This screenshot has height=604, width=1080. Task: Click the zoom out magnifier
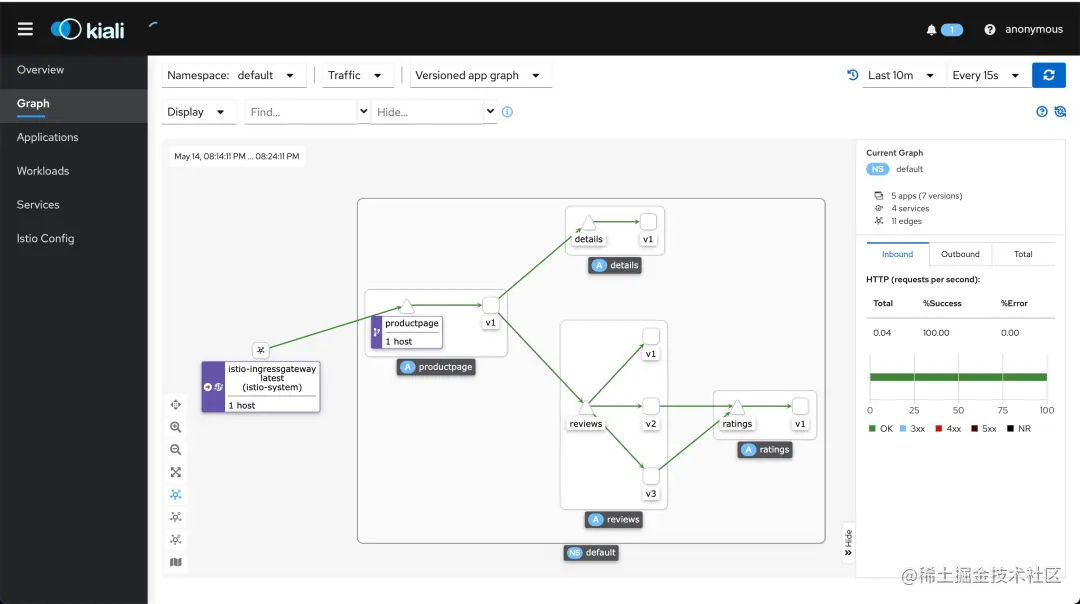tap(176, 450)
